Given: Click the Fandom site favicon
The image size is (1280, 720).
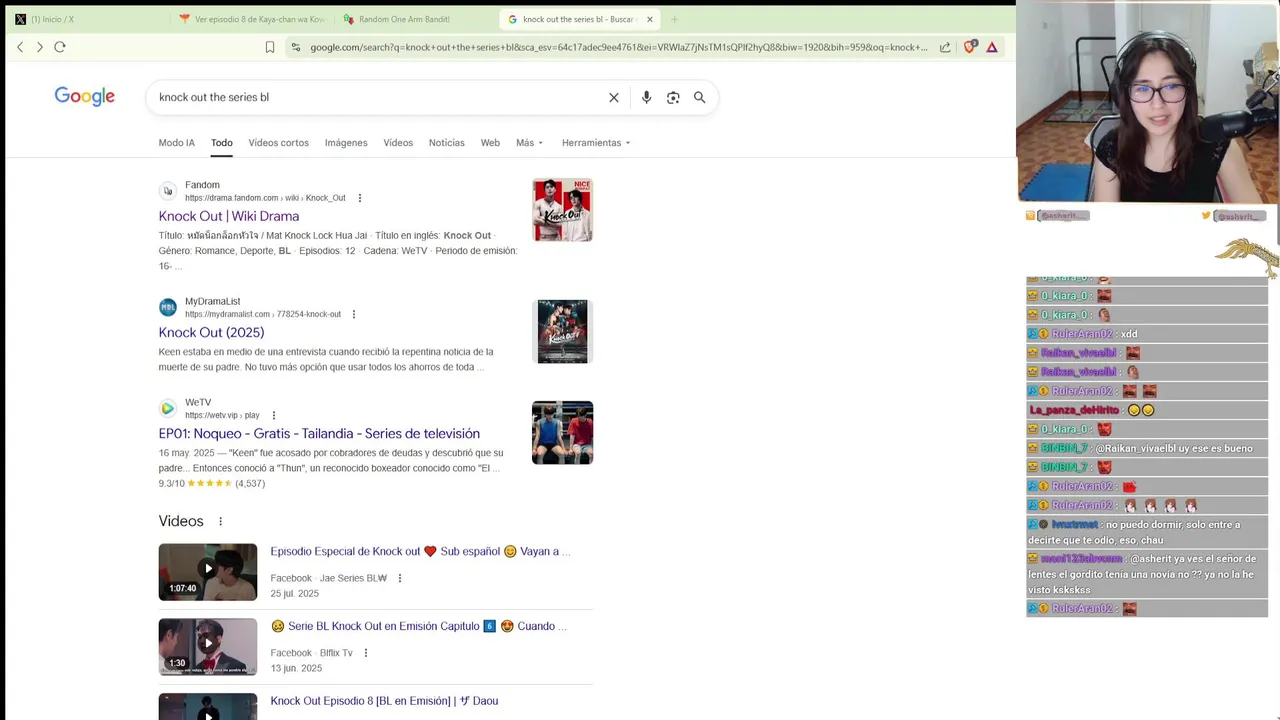Looking at the screenshot, I should click(167, 191).
